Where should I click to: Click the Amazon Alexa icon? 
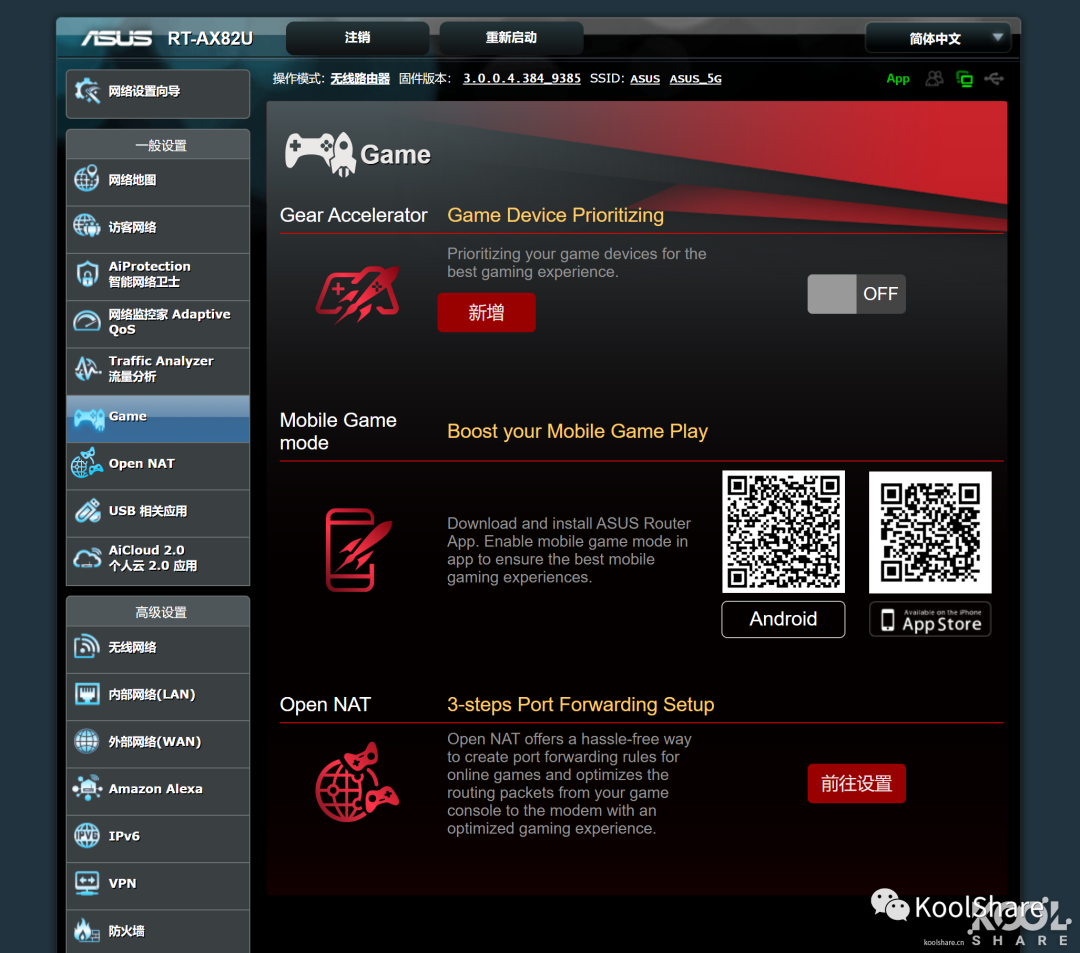coord(87,788)
